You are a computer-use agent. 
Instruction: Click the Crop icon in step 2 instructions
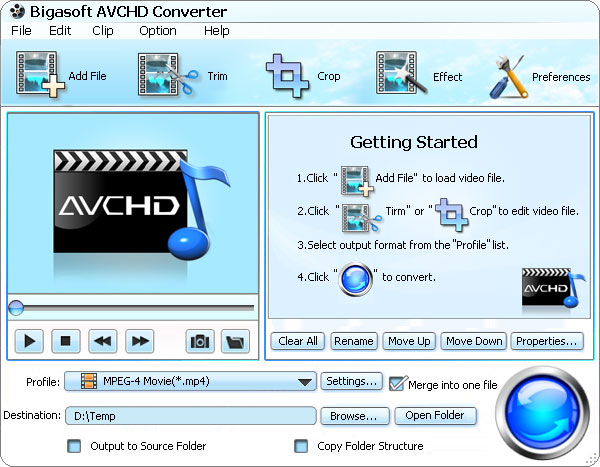[452, 214]
